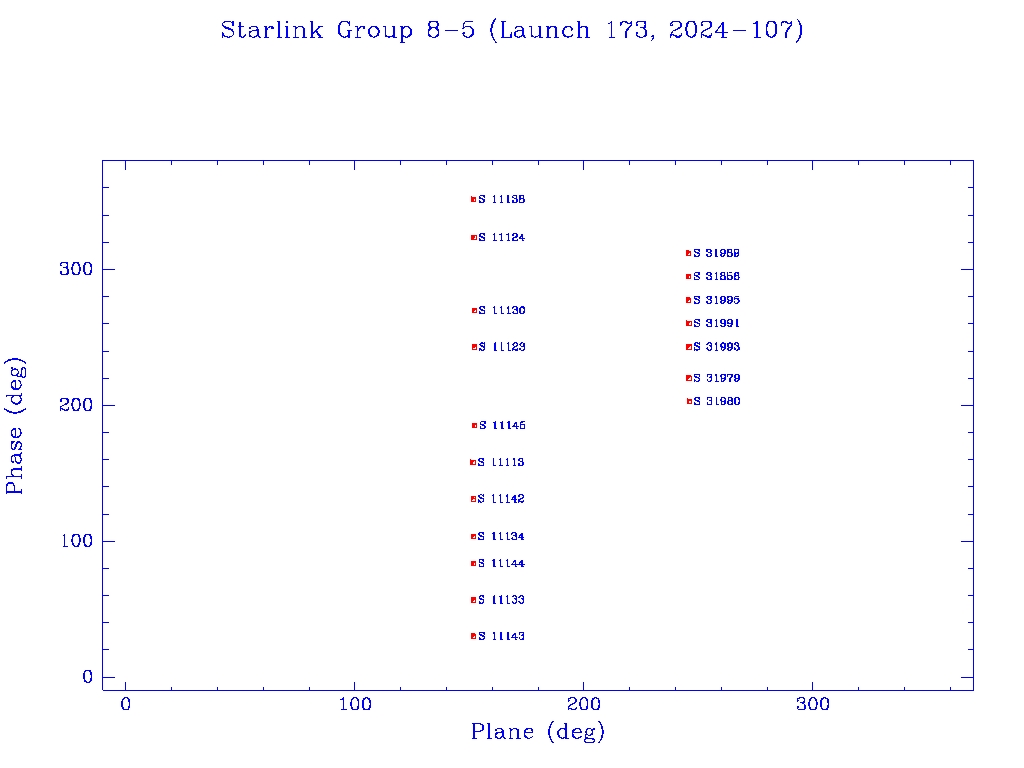
Task: Select the bottom label S 11143
Action: tap(502, 636)
